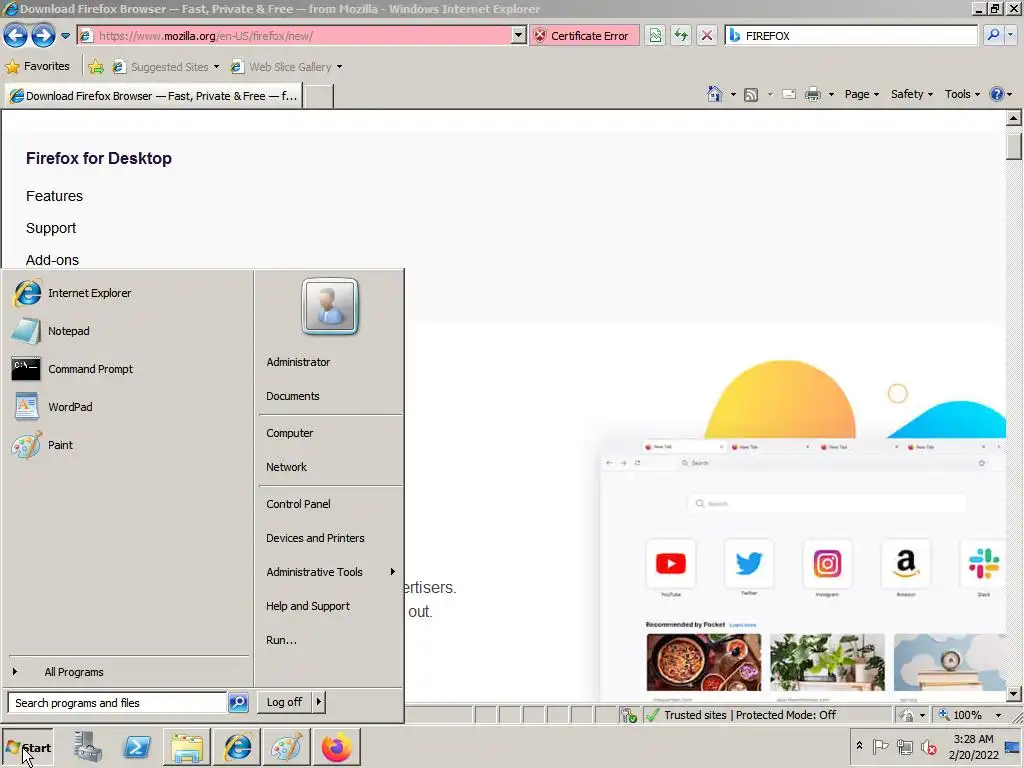
Task: Click the vertical scrollbar down arrow
Action: pos(1014,694)
